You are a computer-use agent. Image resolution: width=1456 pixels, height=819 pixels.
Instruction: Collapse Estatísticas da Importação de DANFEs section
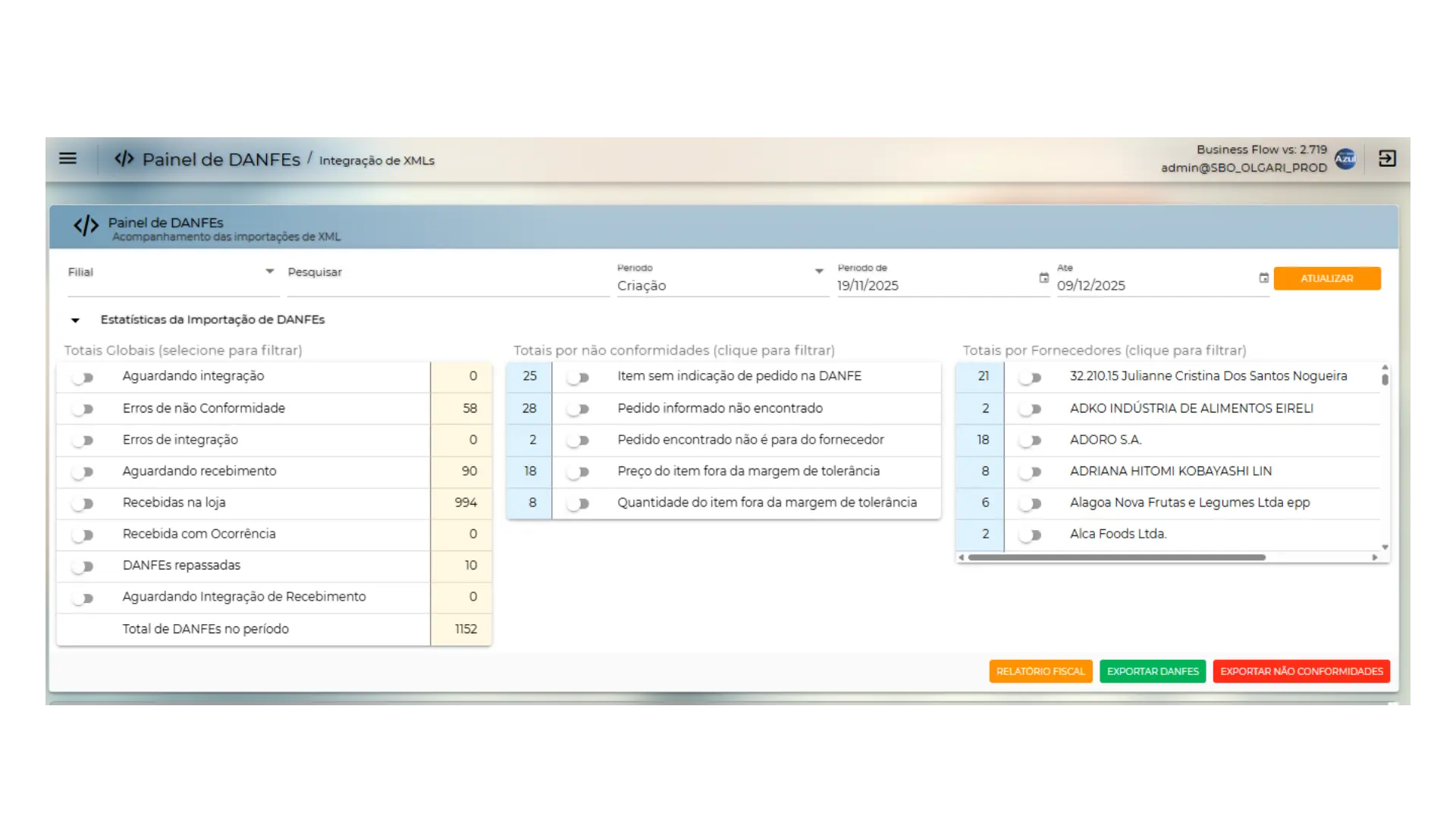point(75,320)
